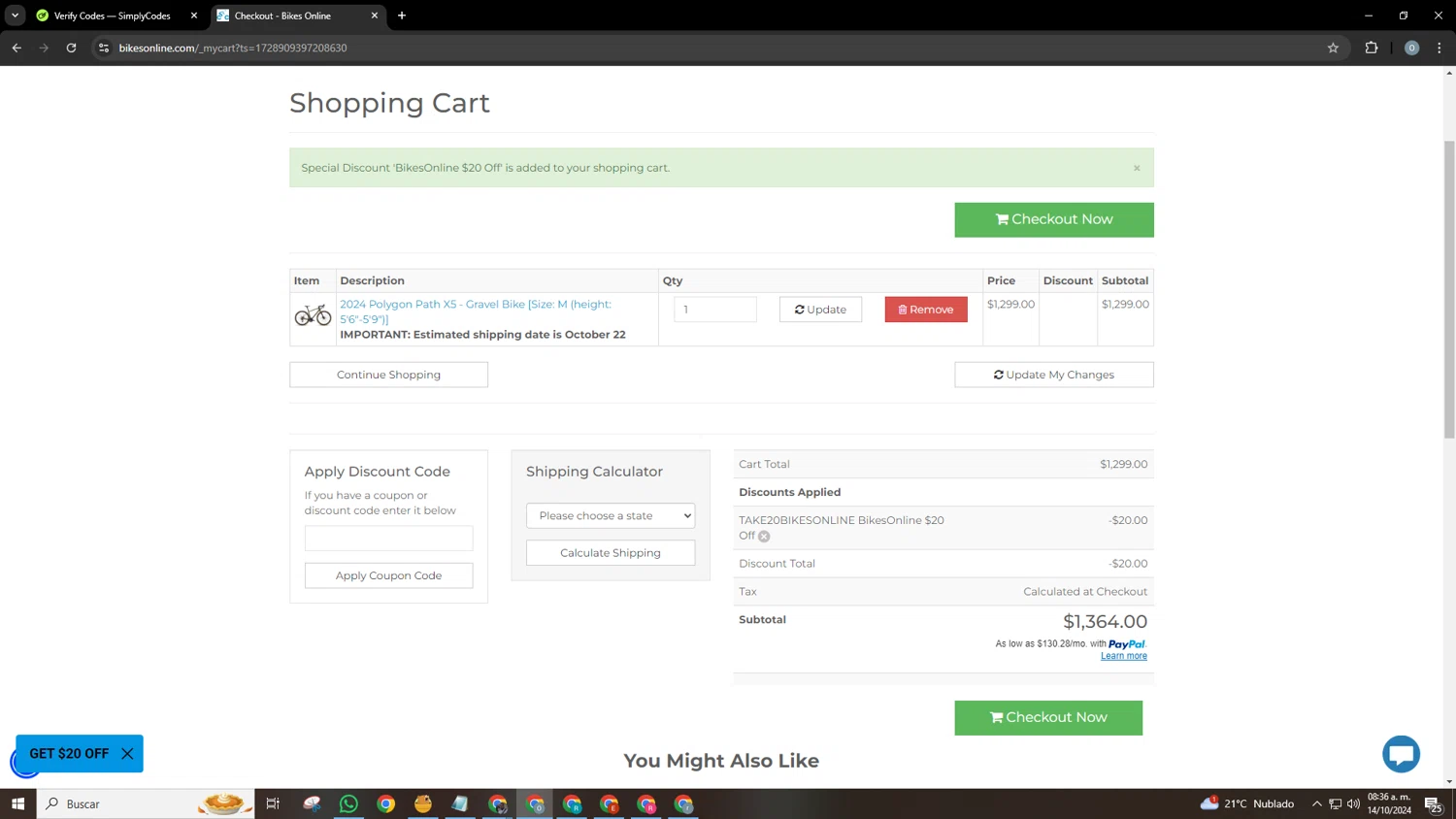Click Calculate Shipping button
Image resolution: width=1456 pixels, height=819 pixels.
611,553
